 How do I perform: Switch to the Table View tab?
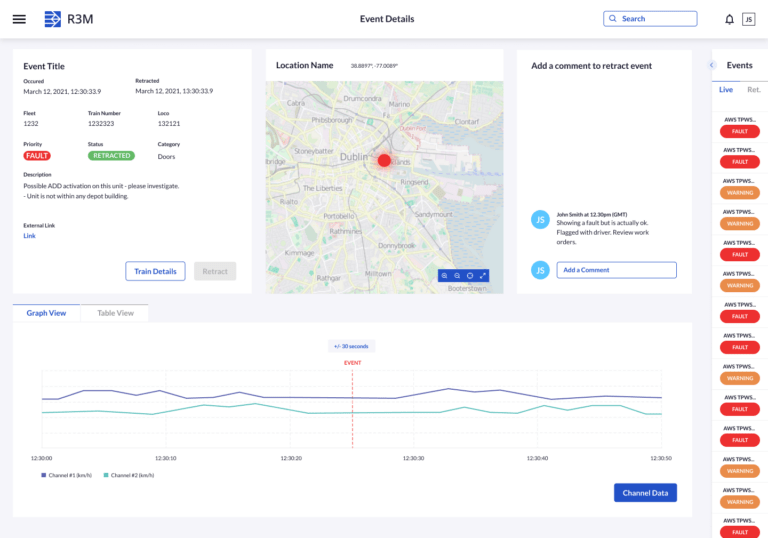click(x=115, y=313)
